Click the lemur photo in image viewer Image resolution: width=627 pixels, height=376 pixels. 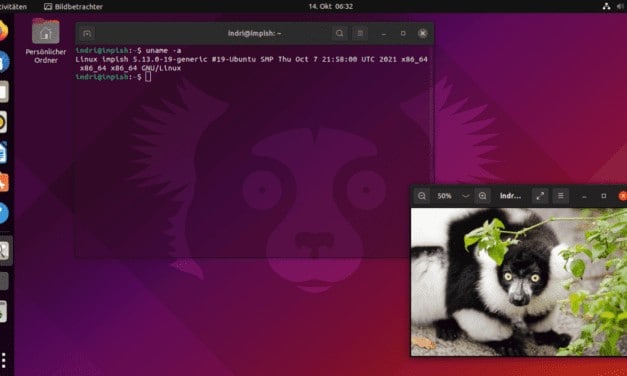pos(519,282)
